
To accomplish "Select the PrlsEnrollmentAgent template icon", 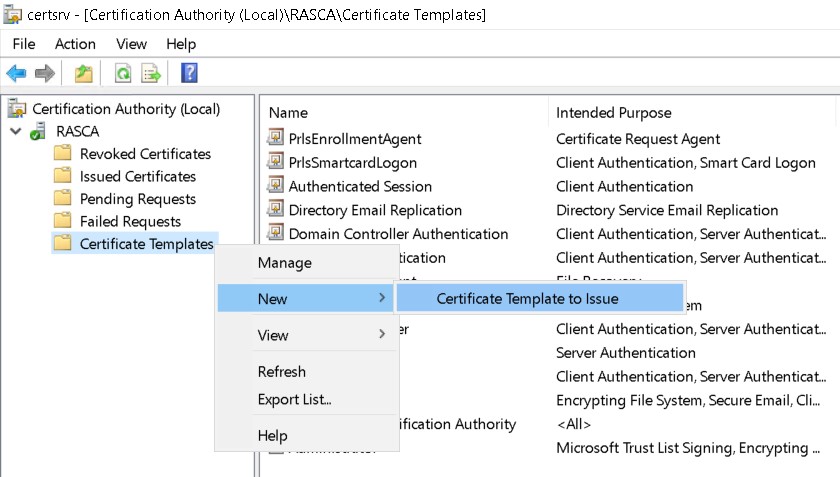I will [x=276, y=139].
